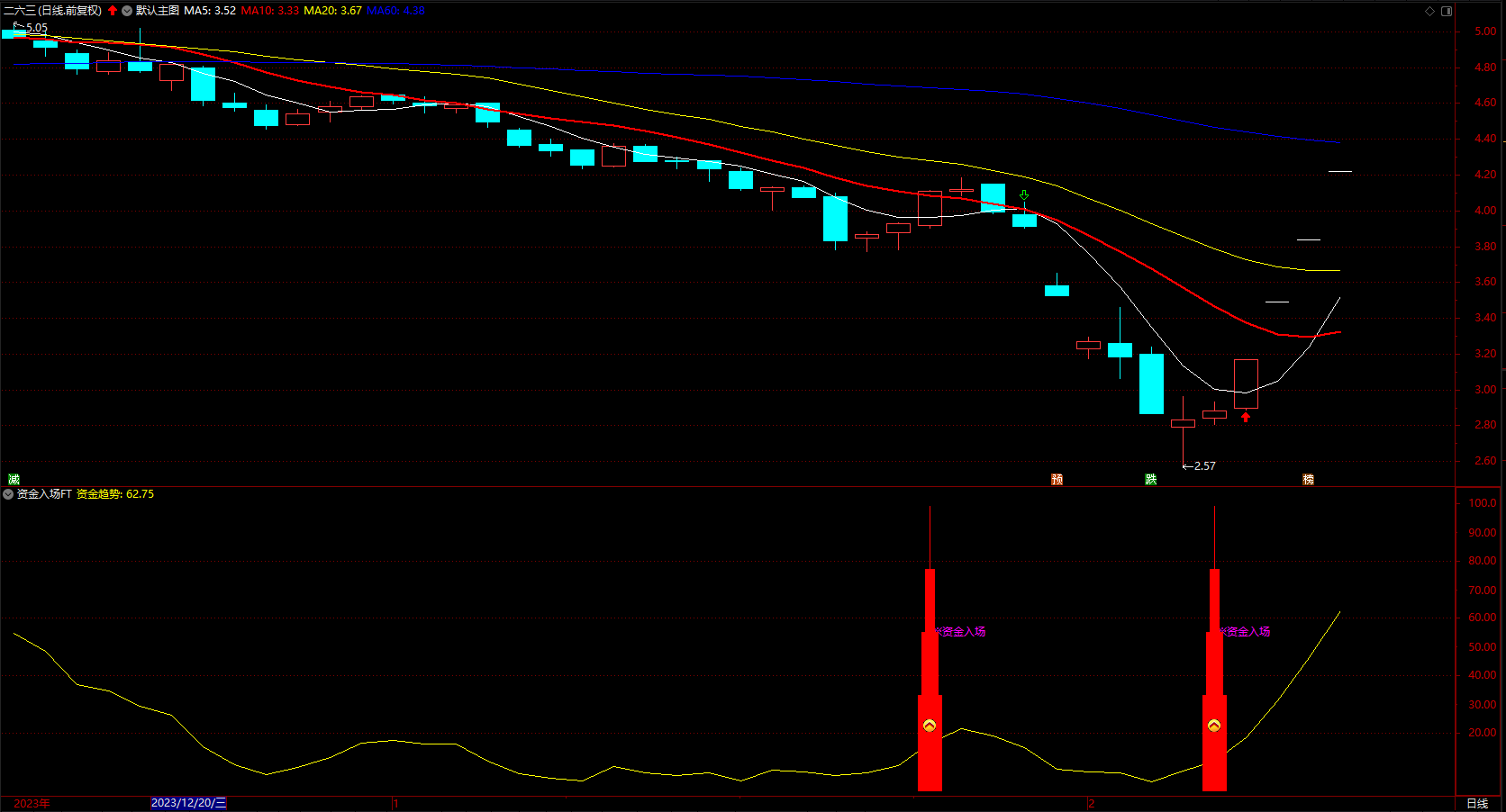This screenshot has width=1506, height=812.
Task: Click the green down-arrow sell signal
Action: 1024,195
